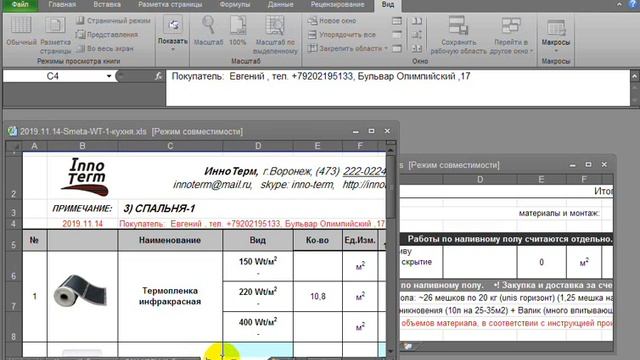Select column D header in Smeta window
Image resolution: width=640 pixels, height=360 pixels.
258,146
